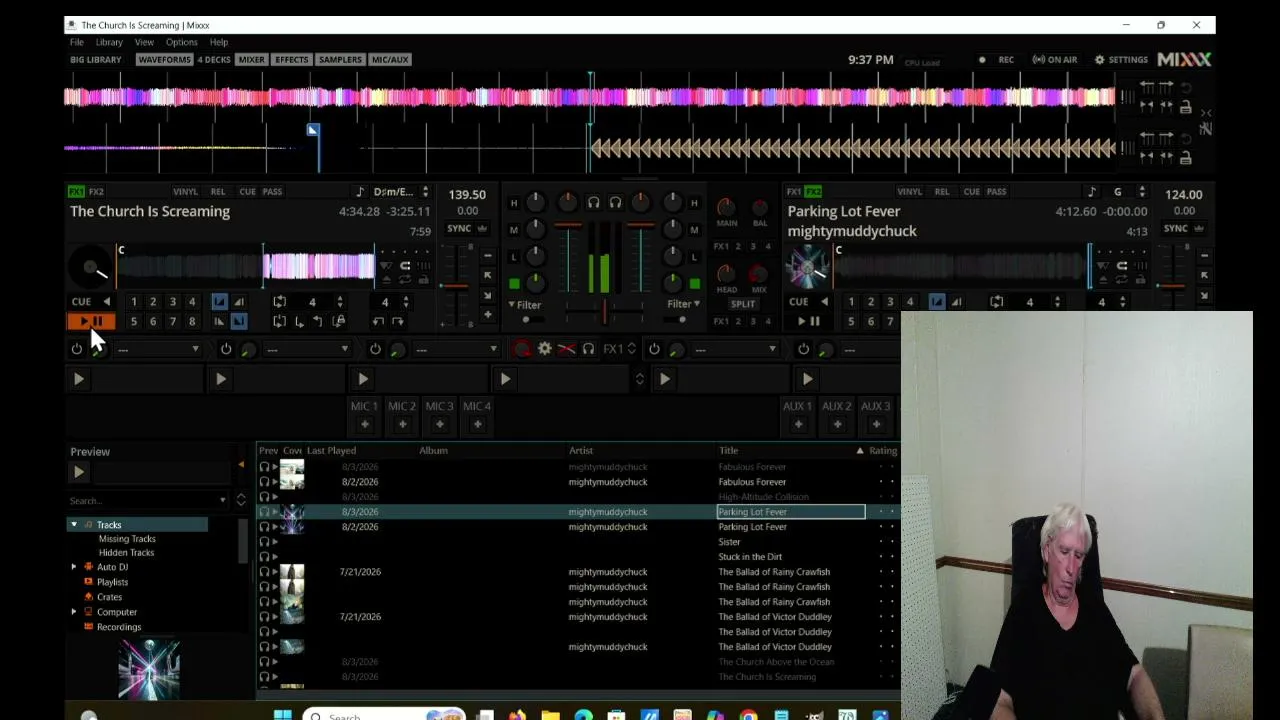Toggle deck 1 SYNC
Screen dimensions: 1280x720
point(459,229)
